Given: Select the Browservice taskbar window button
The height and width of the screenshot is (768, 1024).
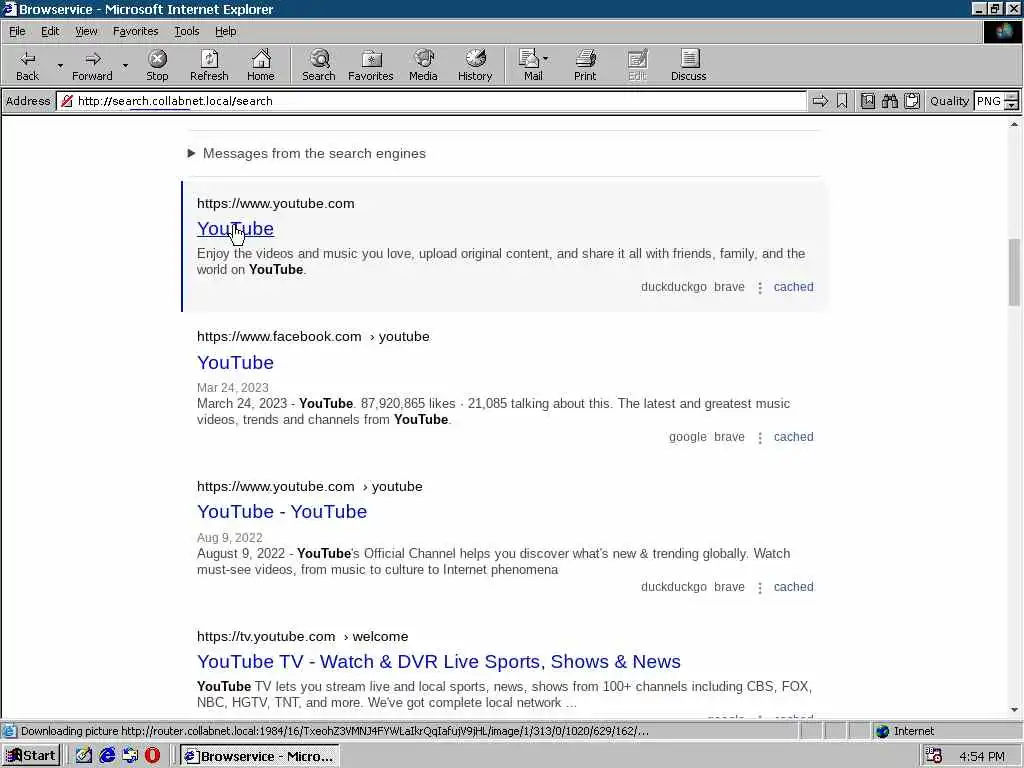Looking at the screenshot, I should coord(259,756).
